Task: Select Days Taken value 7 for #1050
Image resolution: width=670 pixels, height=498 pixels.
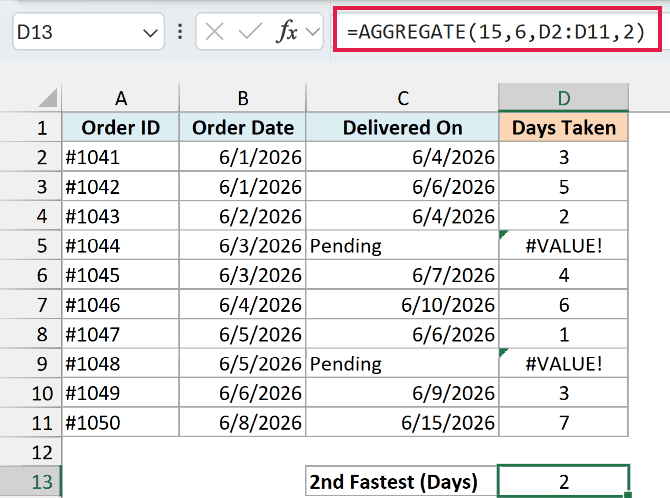Action: click(x=564, y=422)
